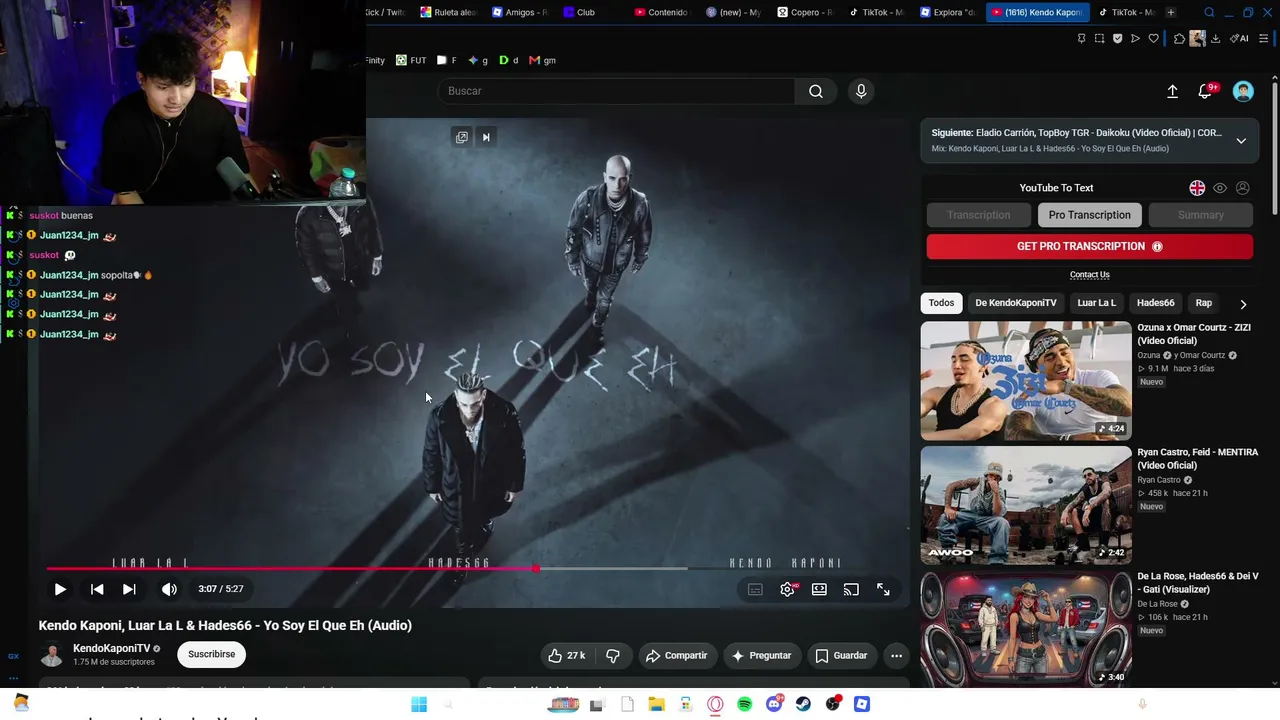The image size is (1280, 720).
Task: Open a new browser tab
Action: point(1171,12)
